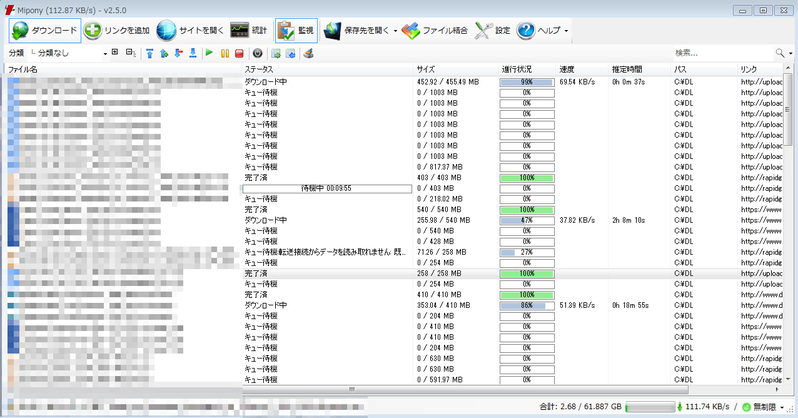Open サイトを開く browser view
Screen dimensions: 798x418
[190, 31]
